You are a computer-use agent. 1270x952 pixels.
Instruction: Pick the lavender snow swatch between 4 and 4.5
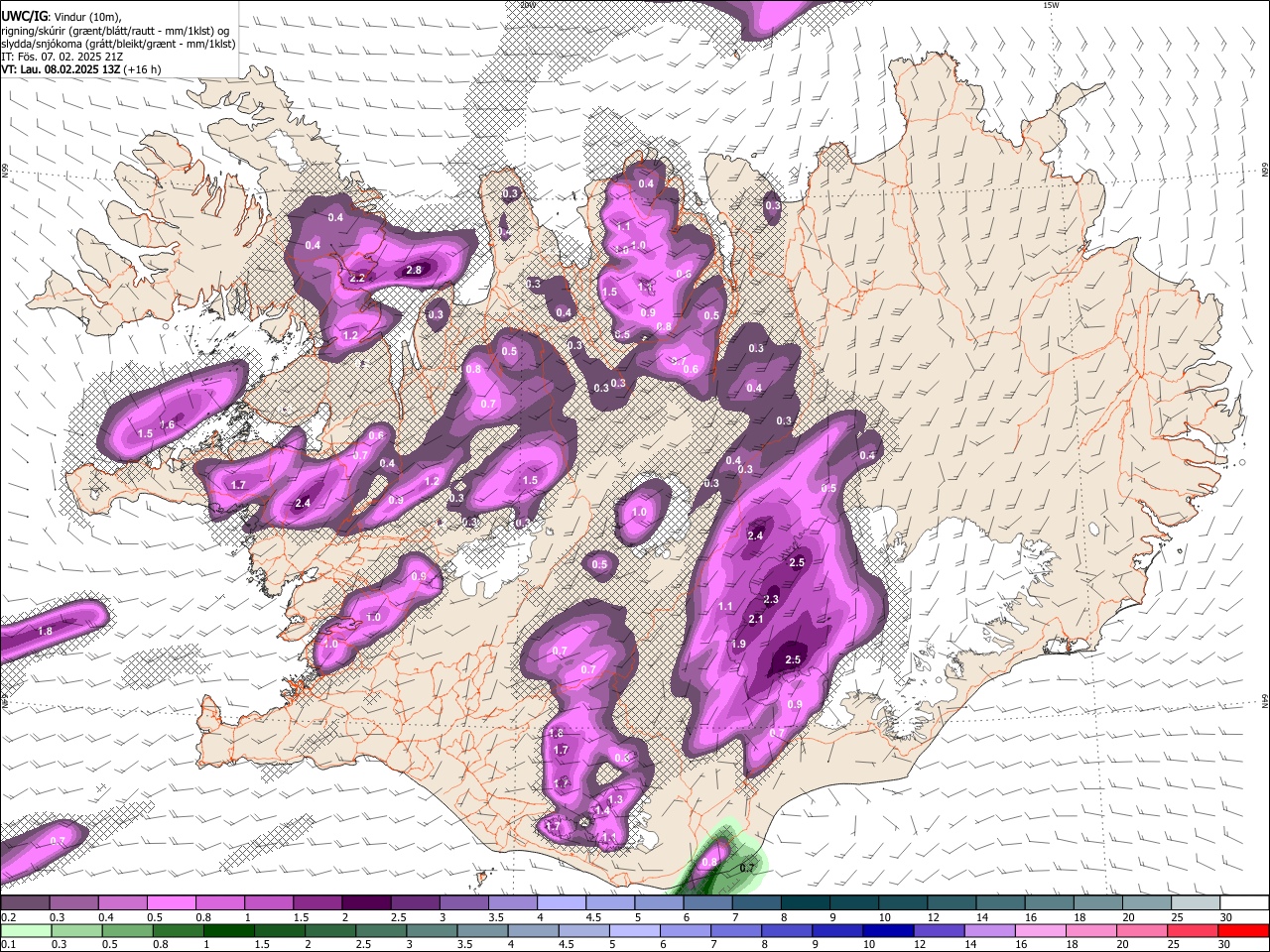(560, 902)
